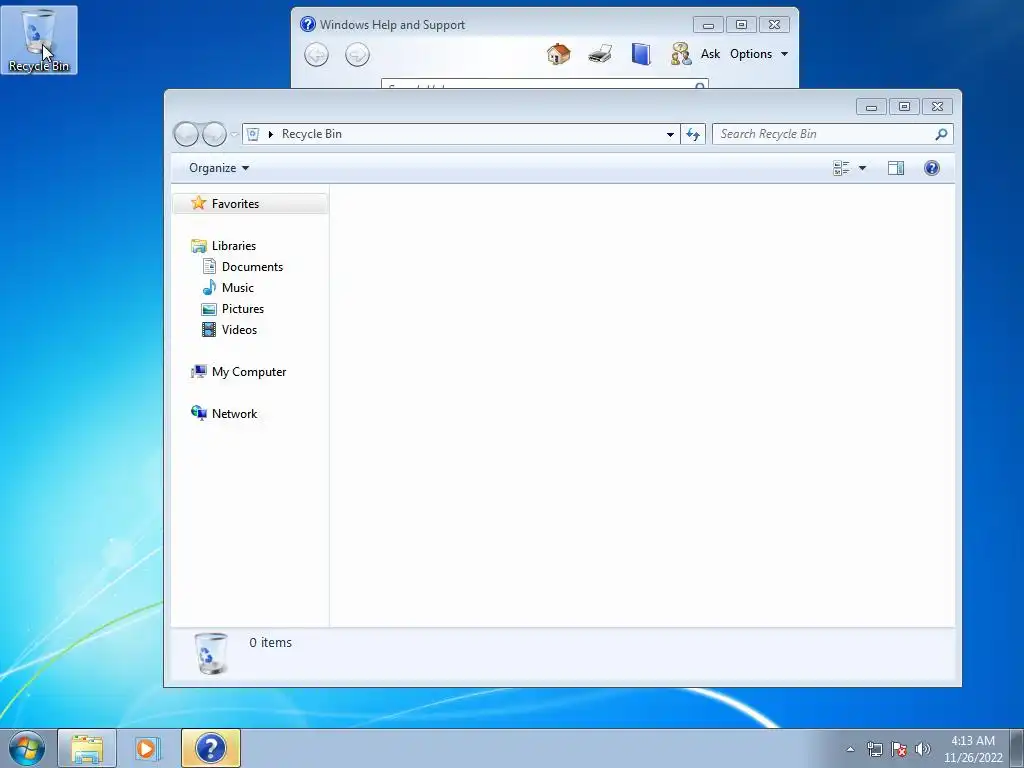Click the Favorites star icon
The image size is (1024, 768).
pyautogui.click(x=199, y=203)
